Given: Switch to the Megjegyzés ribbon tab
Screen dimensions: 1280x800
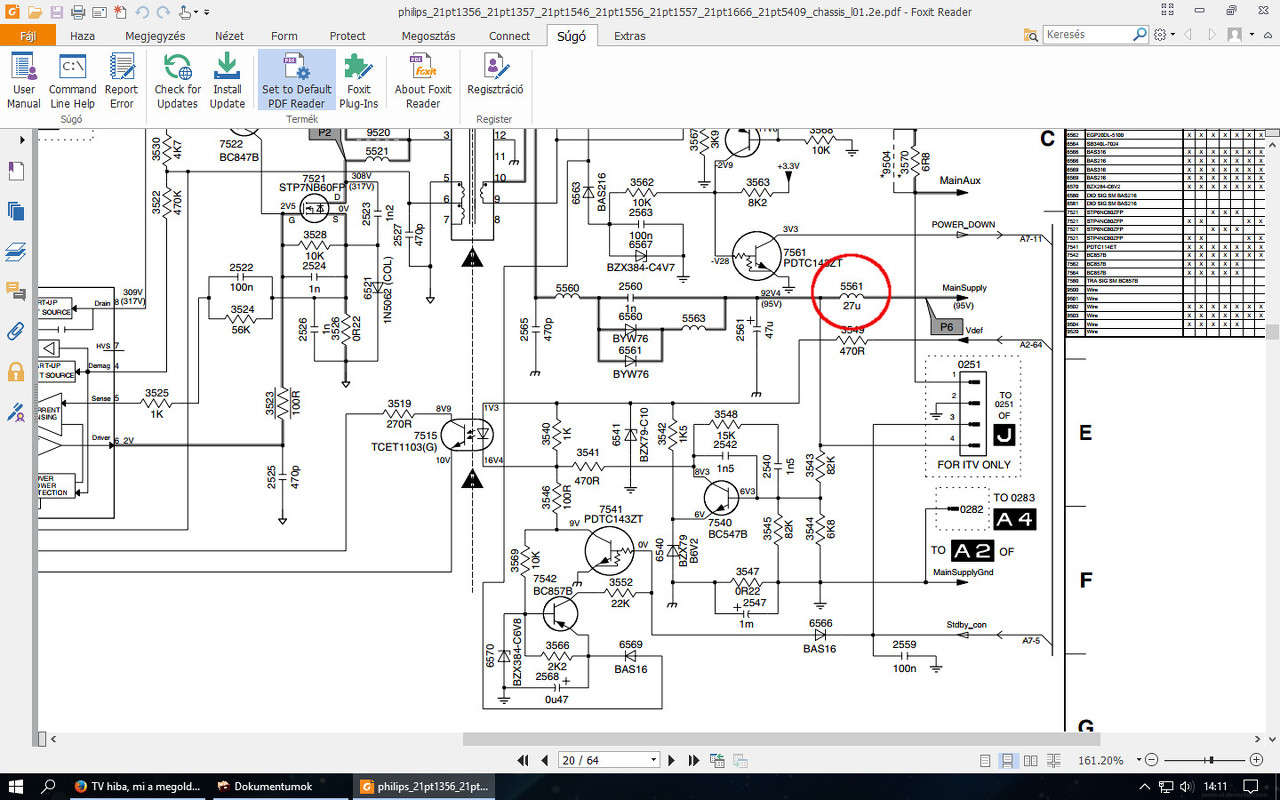Looking at the screenshot, I should coord(155,36).
